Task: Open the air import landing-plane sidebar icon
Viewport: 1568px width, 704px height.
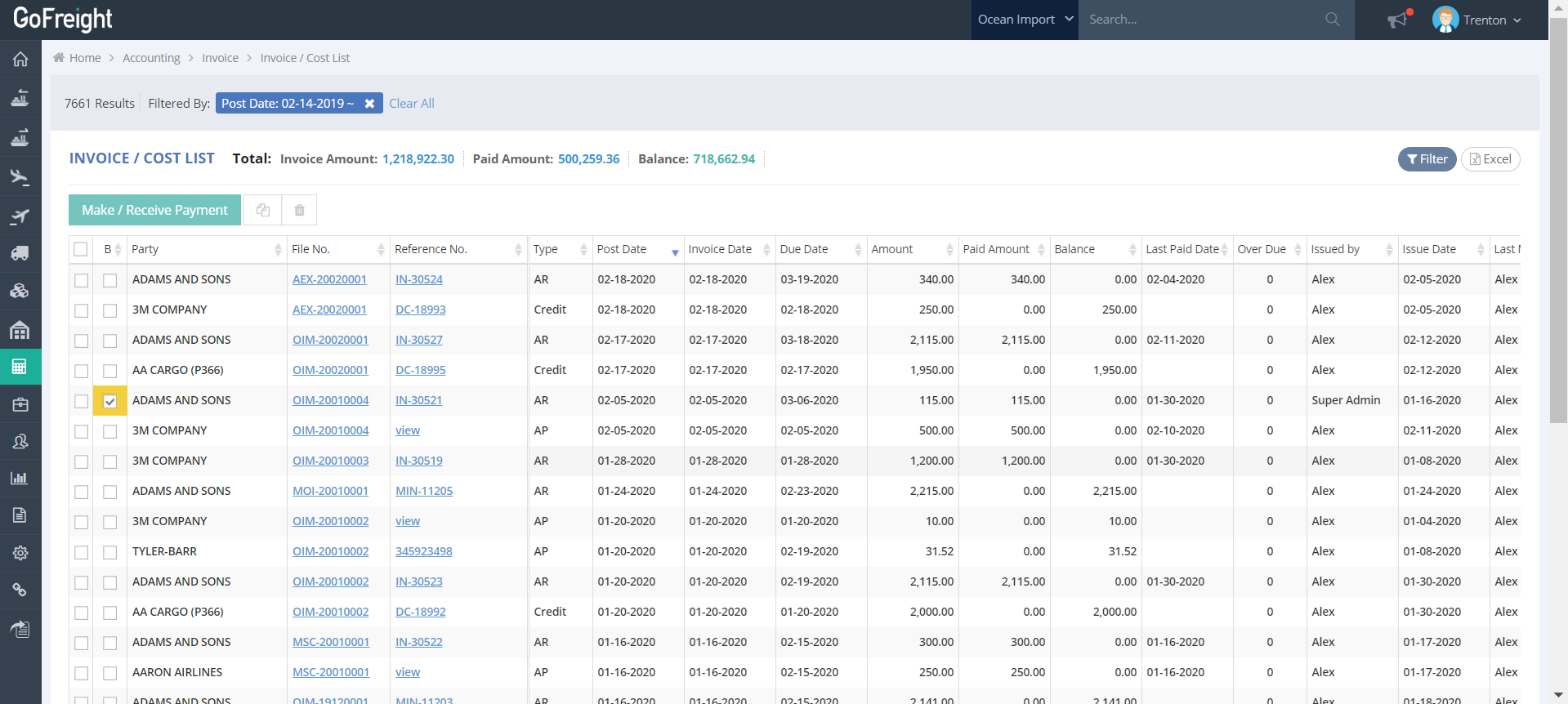Action: (20, 176)
